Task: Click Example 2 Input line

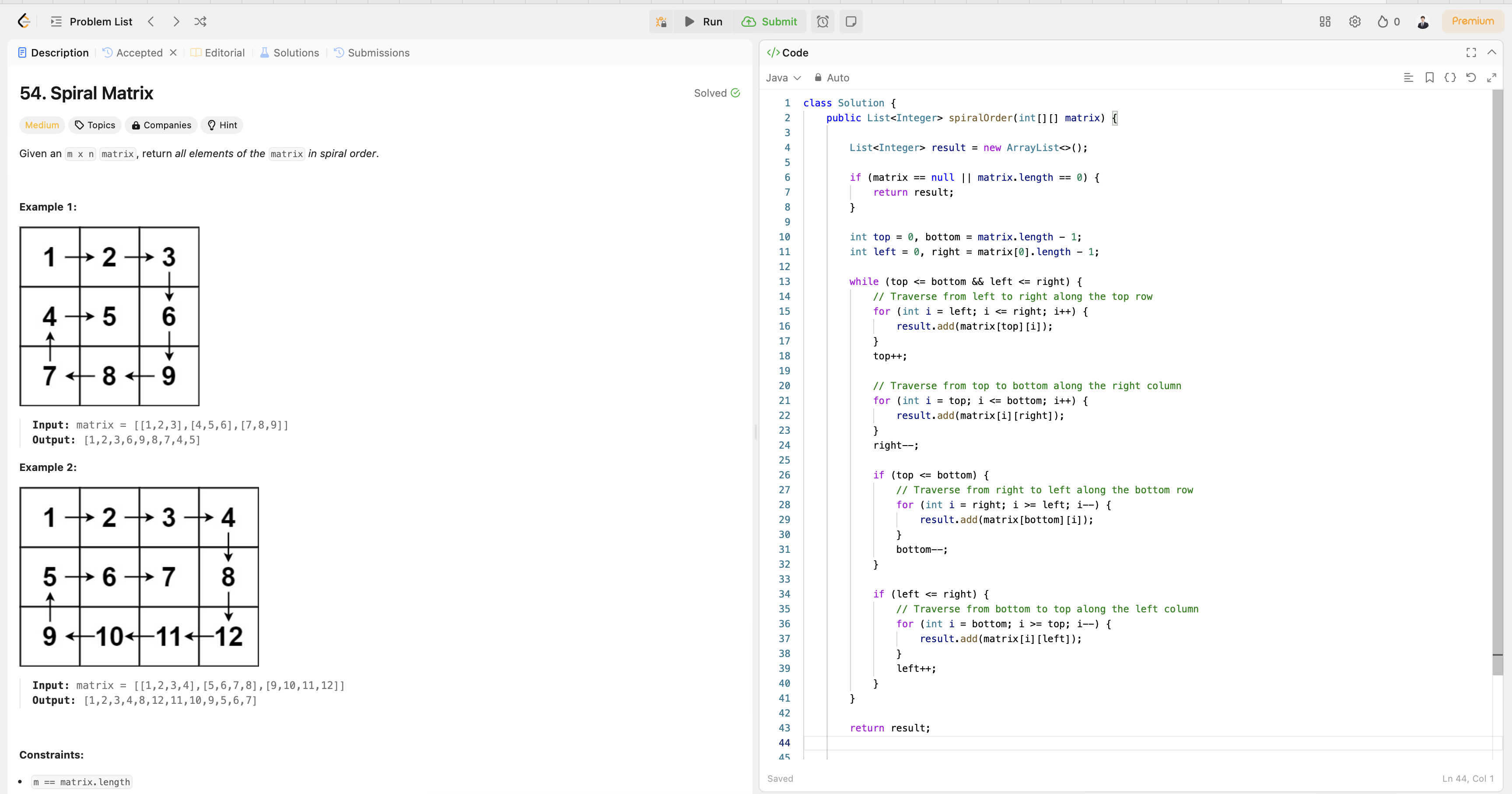Action: pyautogui.click(x=189, y=685)
